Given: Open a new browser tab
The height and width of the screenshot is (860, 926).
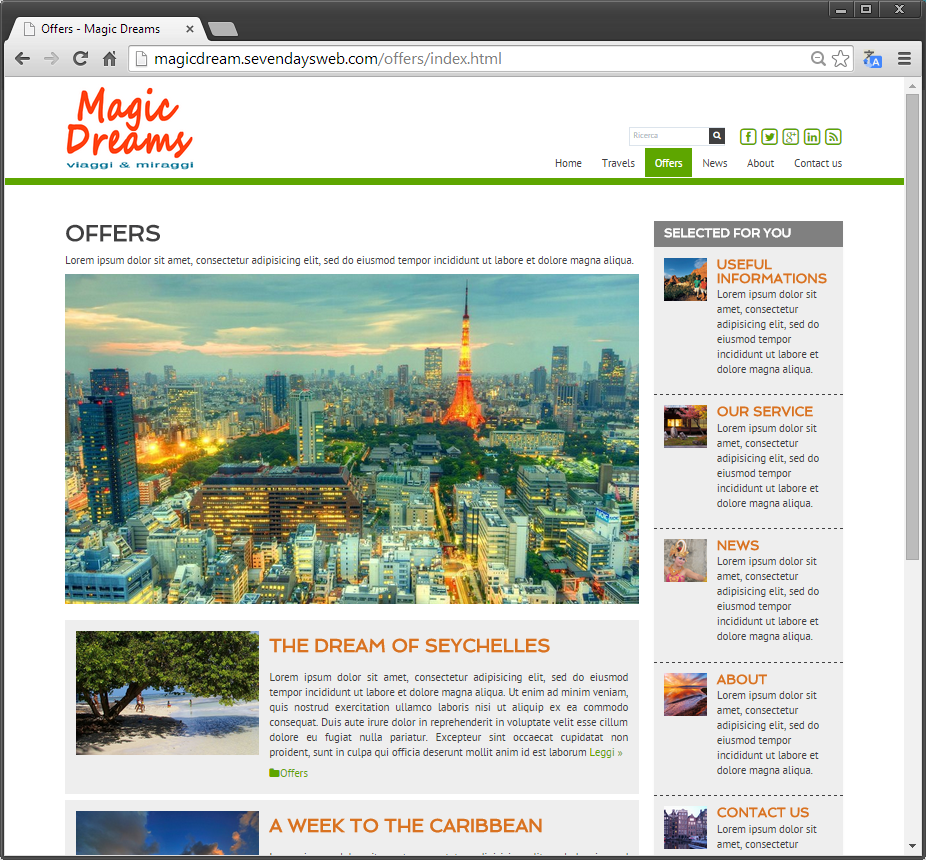Looking at the screenshot, I should tap(223, 29).
